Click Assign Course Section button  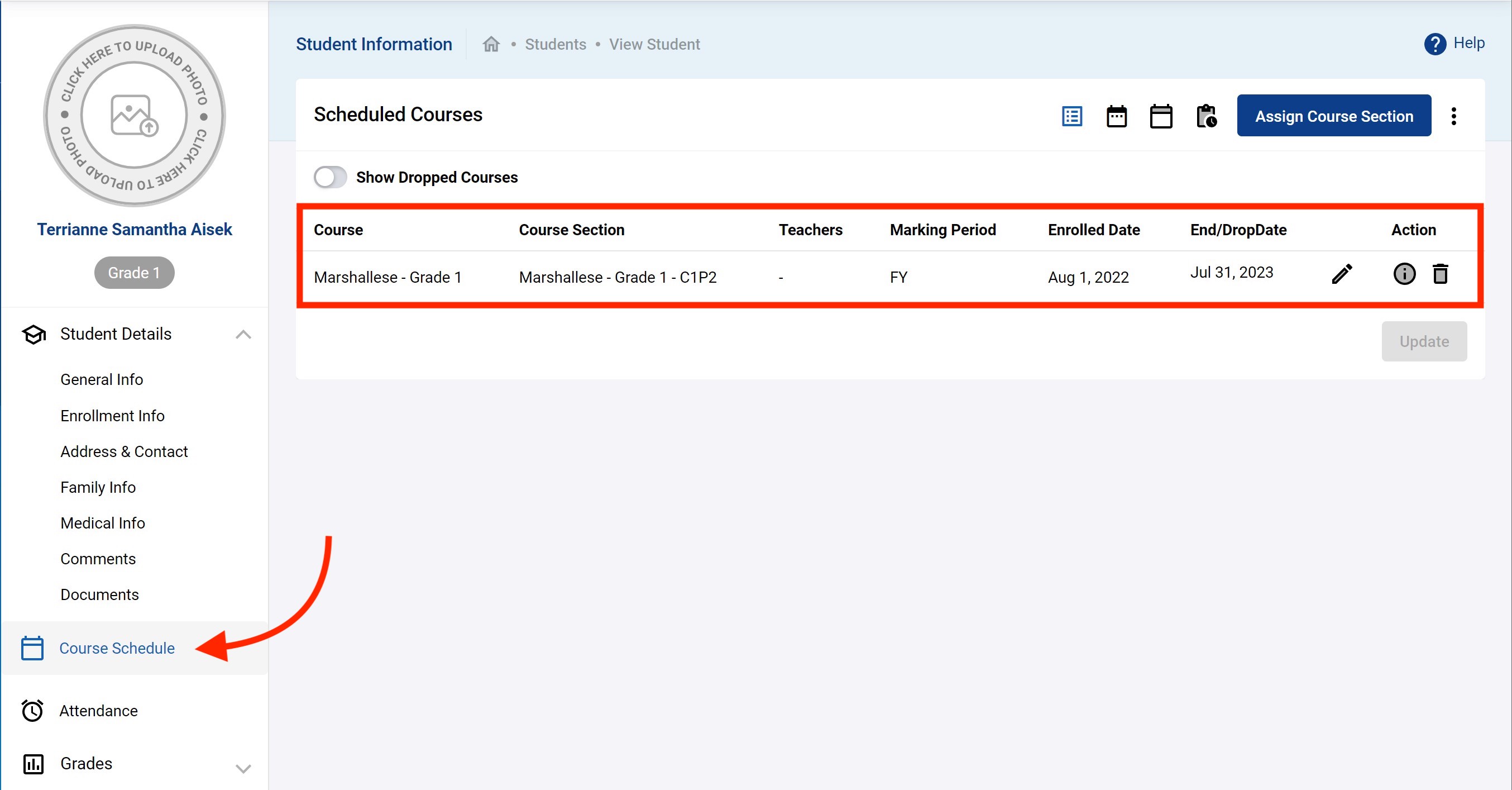coord(1333,116)
